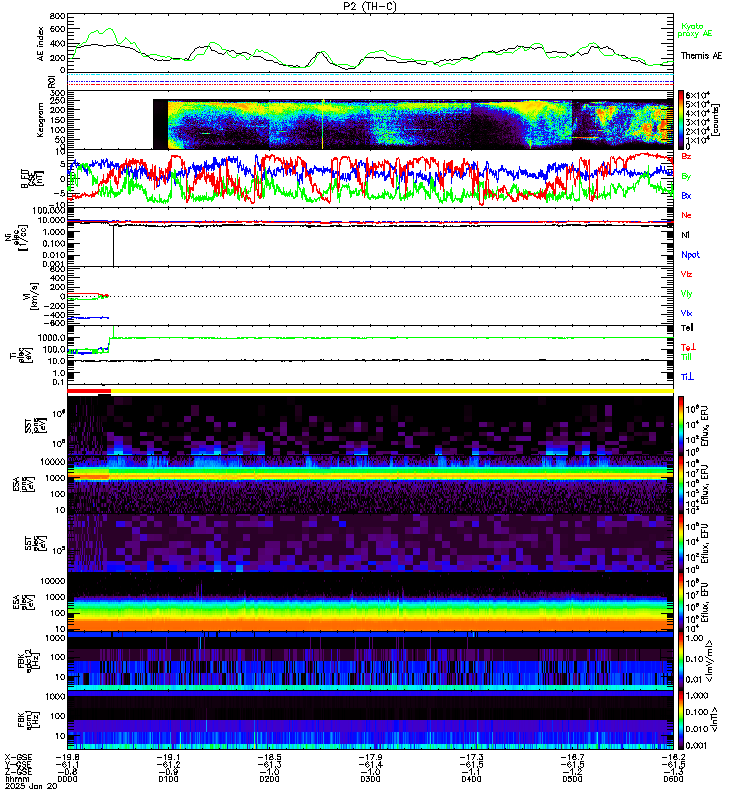750x800 pixels.
Task: Click the ESA ions Eflux color bar
Action: point(681,484)
